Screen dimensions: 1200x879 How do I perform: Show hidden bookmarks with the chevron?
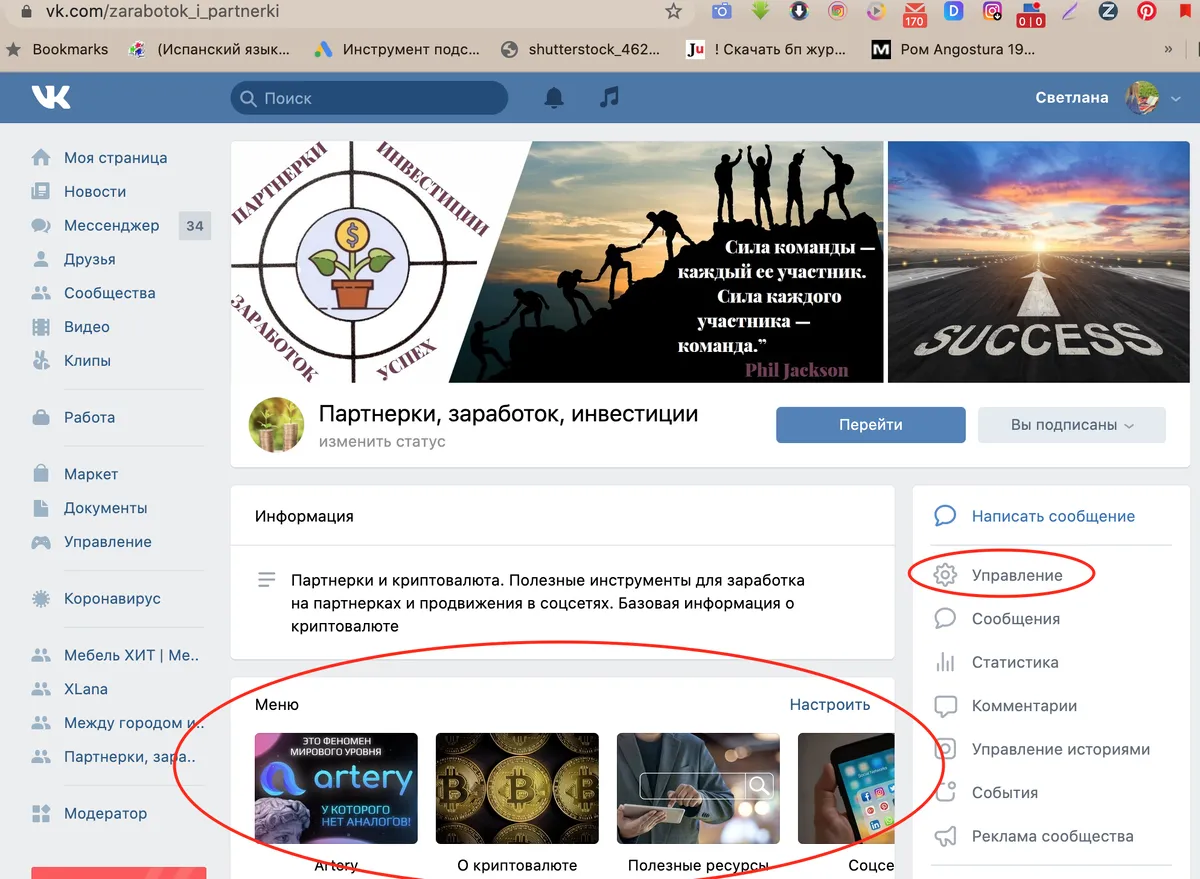point(1169,48)
